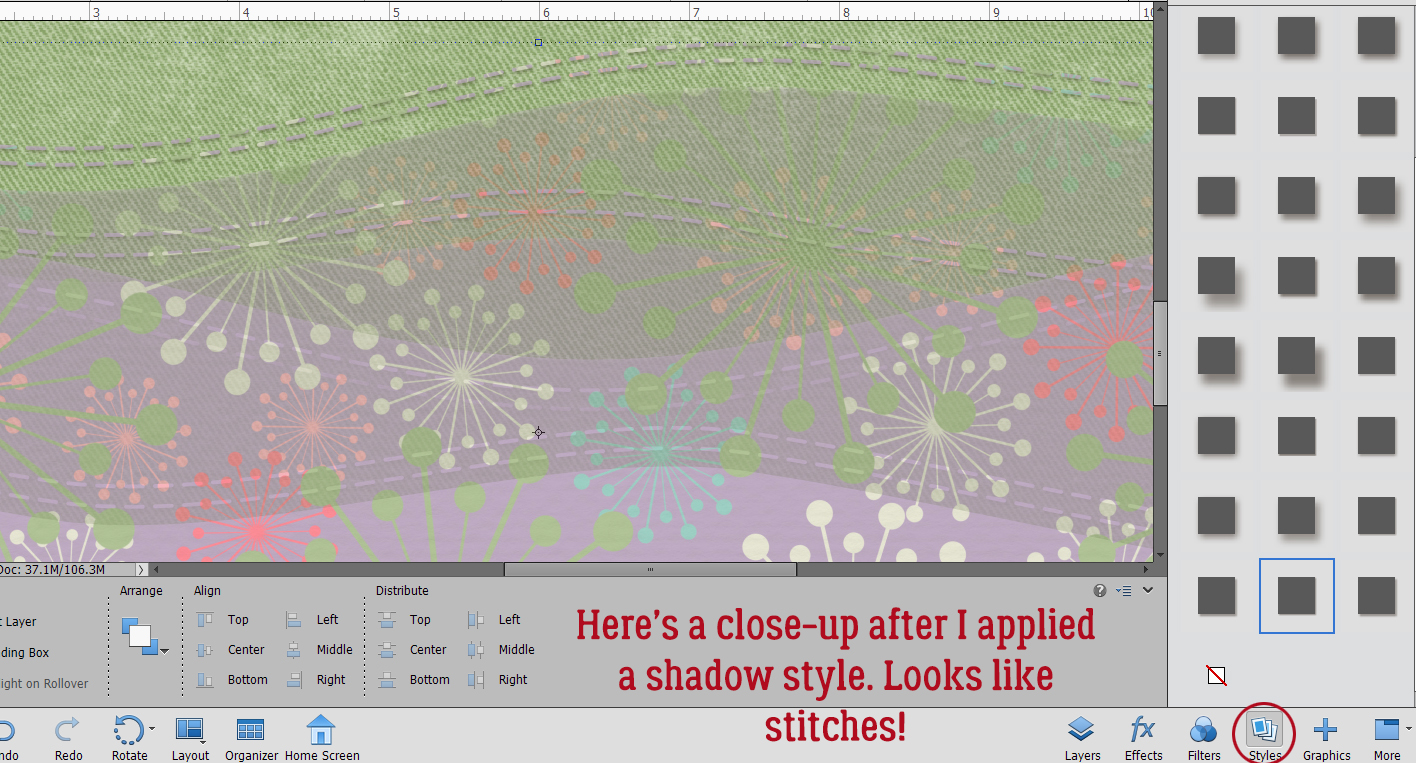Screen dimensions: 1416x763
Task: Open the Rotate dropdown arrow
Action: pyautogui.click(x=152, y=729)
